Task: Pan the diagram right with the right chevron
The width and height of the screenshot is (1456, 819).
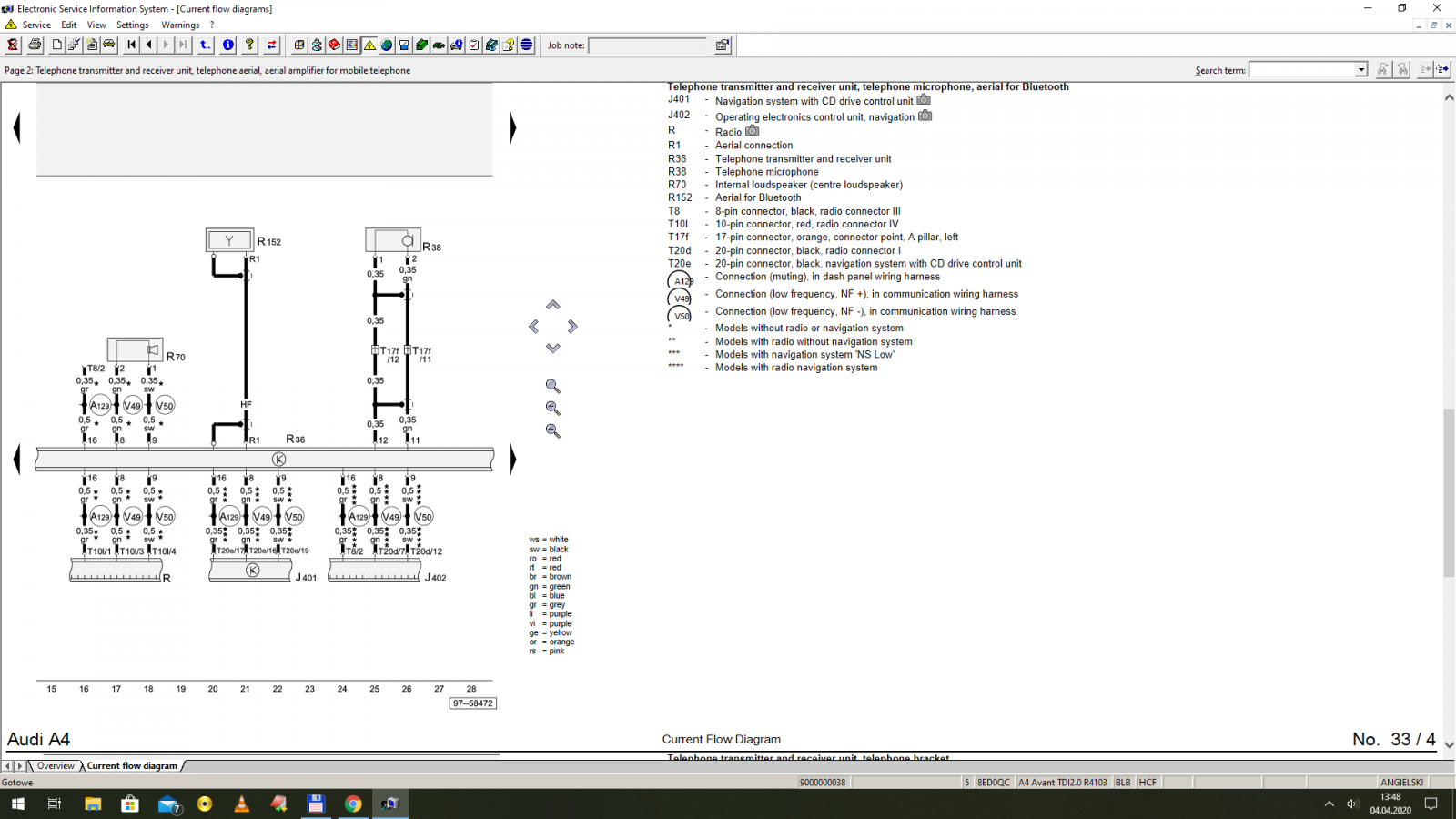Action: (572, 326)
